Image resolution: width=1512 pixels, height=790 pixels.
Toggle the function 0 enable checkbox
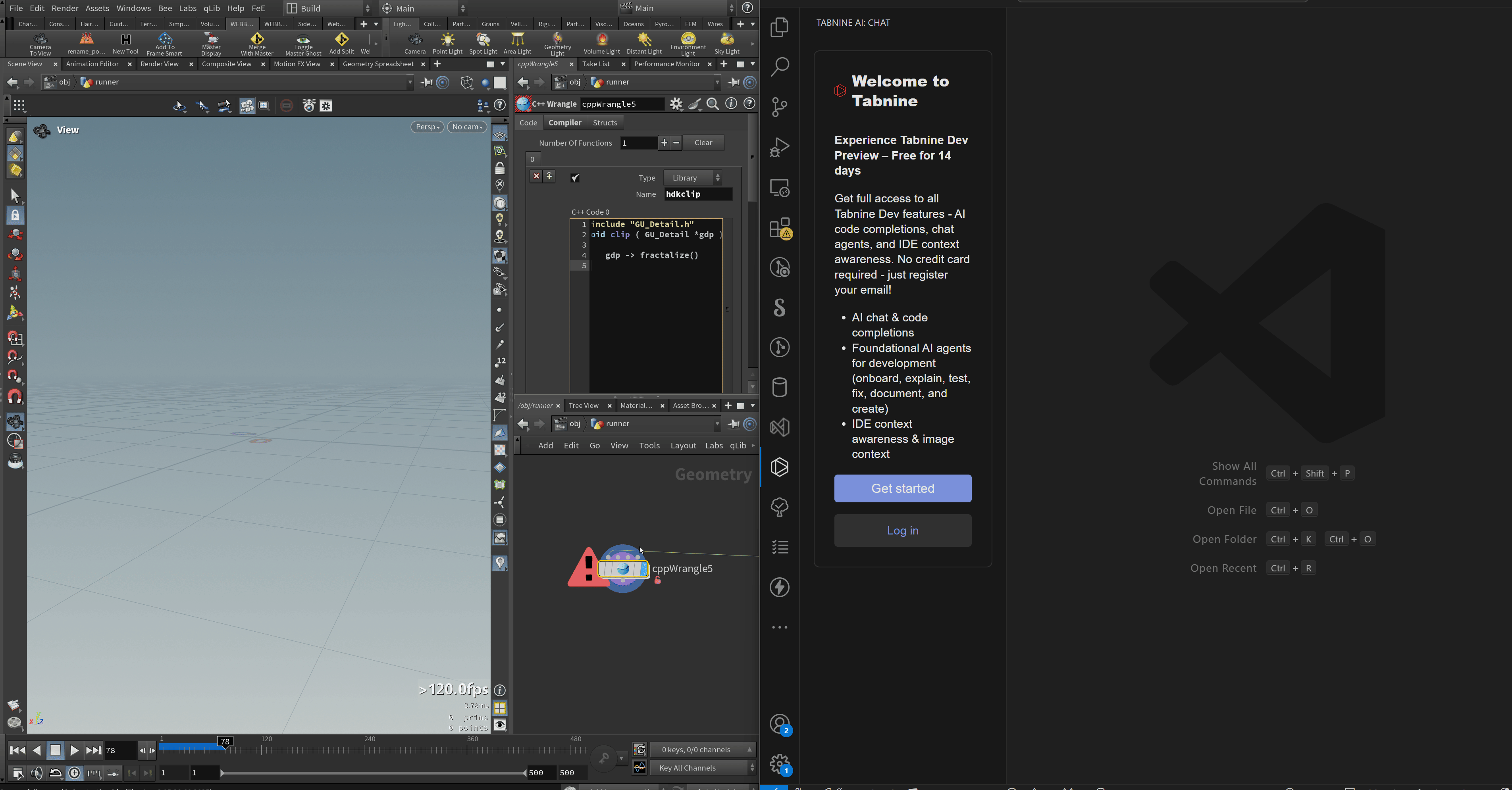(575, 178)
